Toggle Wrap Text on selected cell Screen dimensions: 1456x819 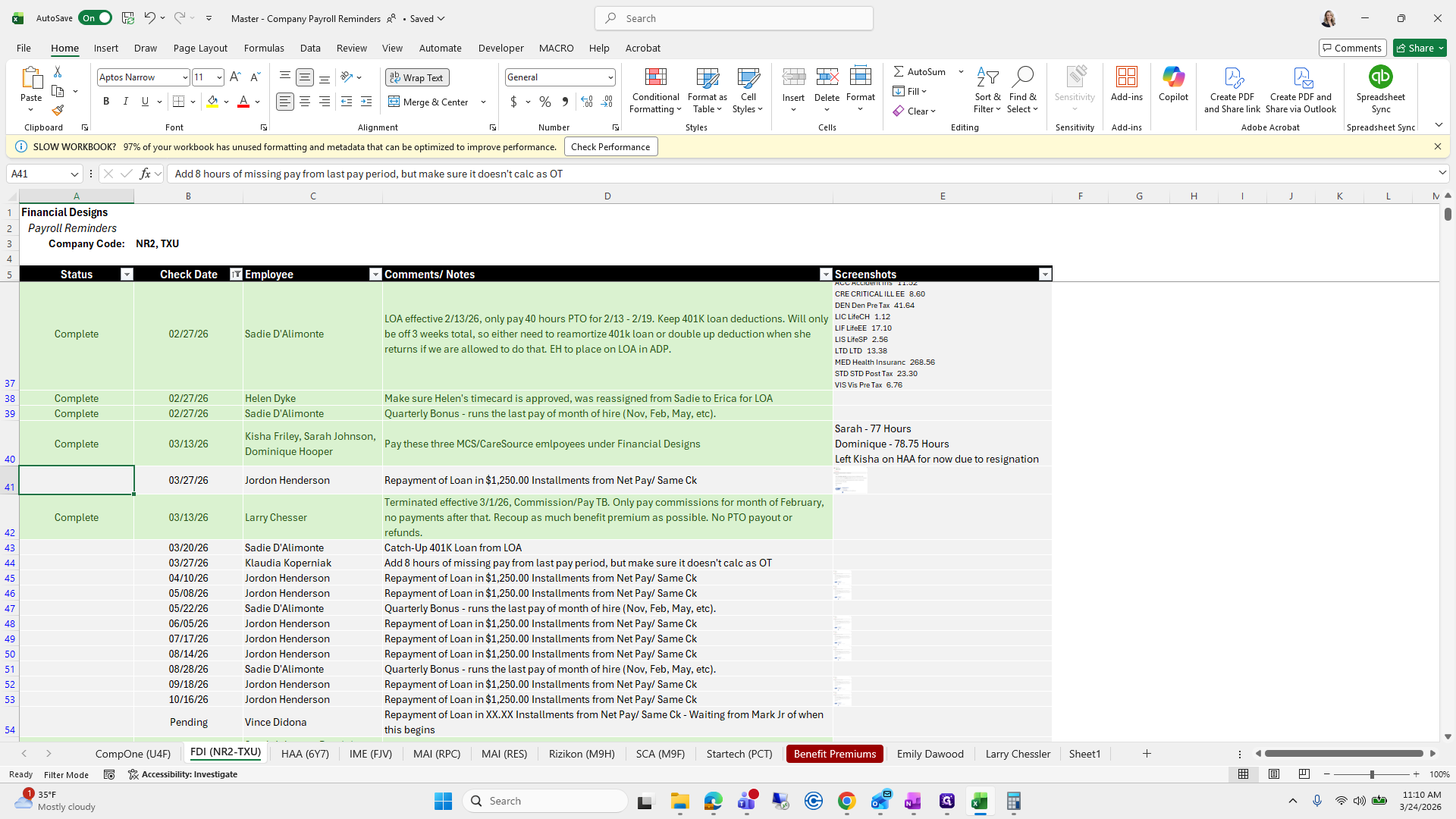[417, 77]
